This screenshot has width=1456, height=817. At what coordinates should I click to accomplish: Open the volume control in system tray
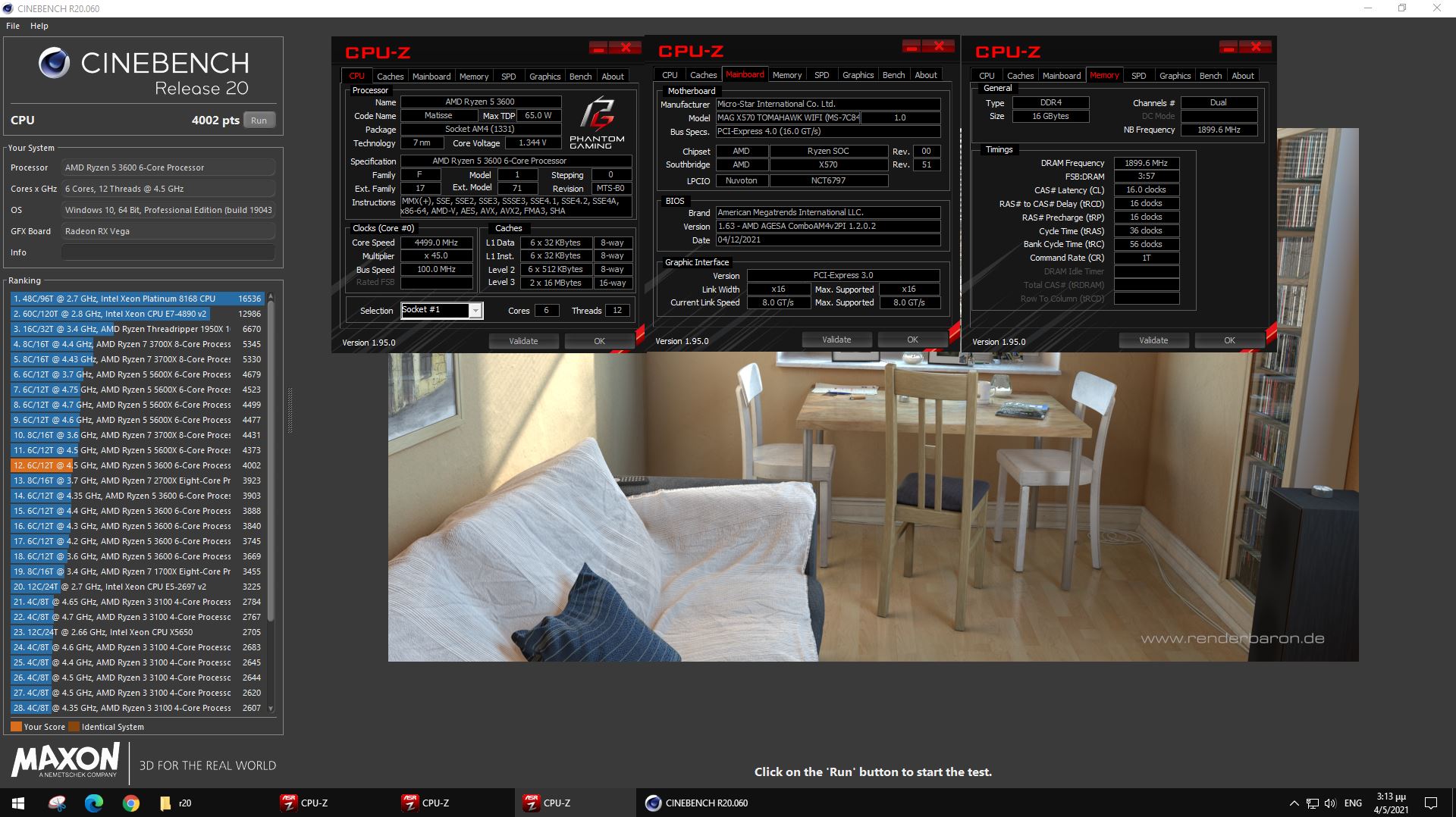coord(1329,803)
